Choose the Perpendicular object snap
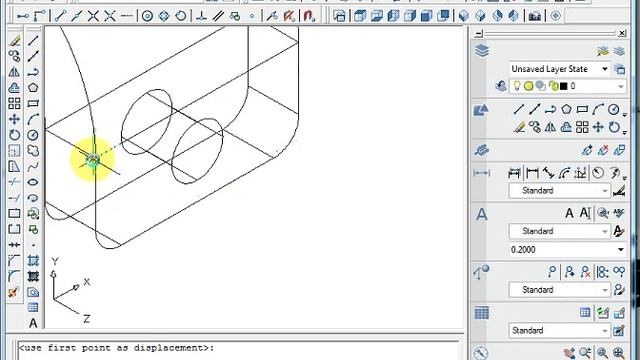The width and height of the screenshot is (640, 360). [201, 16]
